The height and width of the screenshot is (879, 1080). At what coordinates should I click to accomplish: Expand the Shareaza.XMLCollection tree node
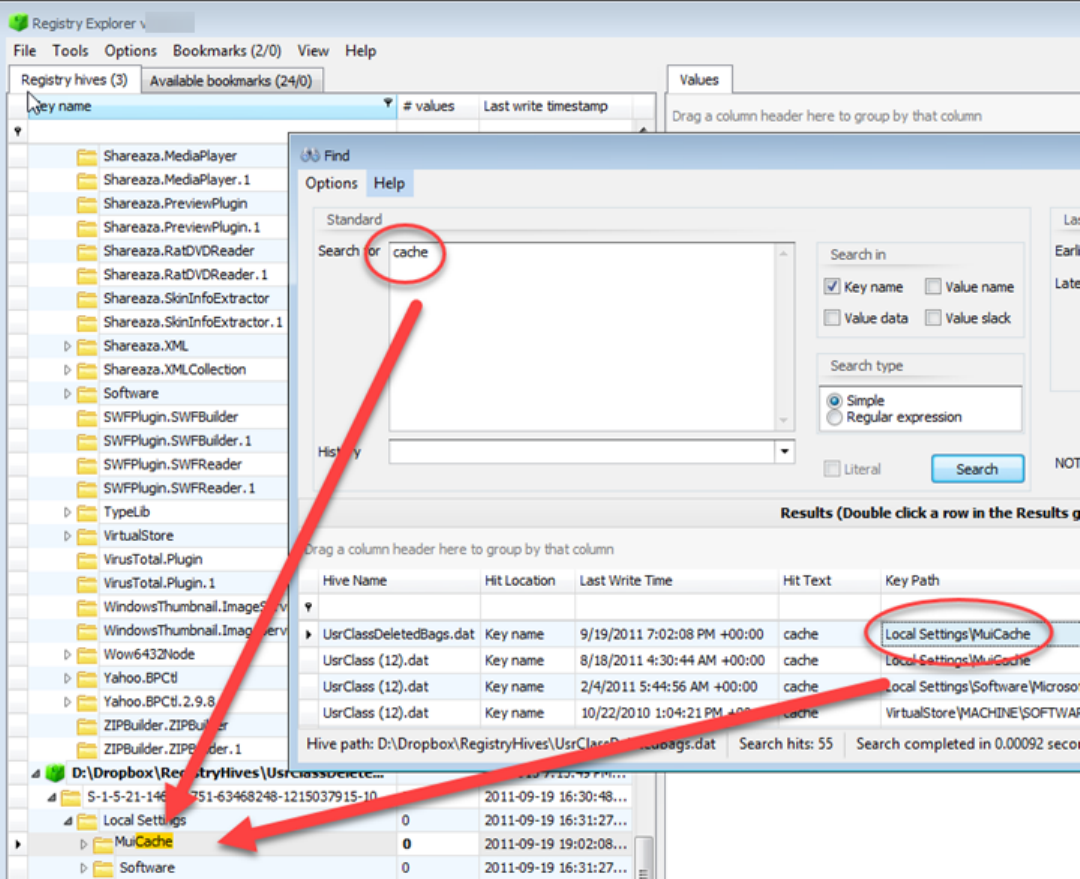pos(68,371)
